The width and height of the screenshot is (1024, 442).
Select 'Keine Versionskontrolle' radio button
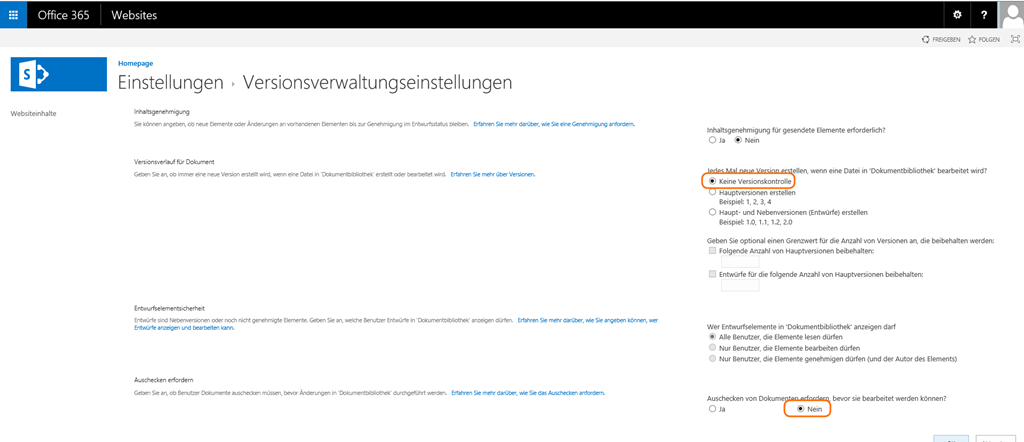point(712,181)
